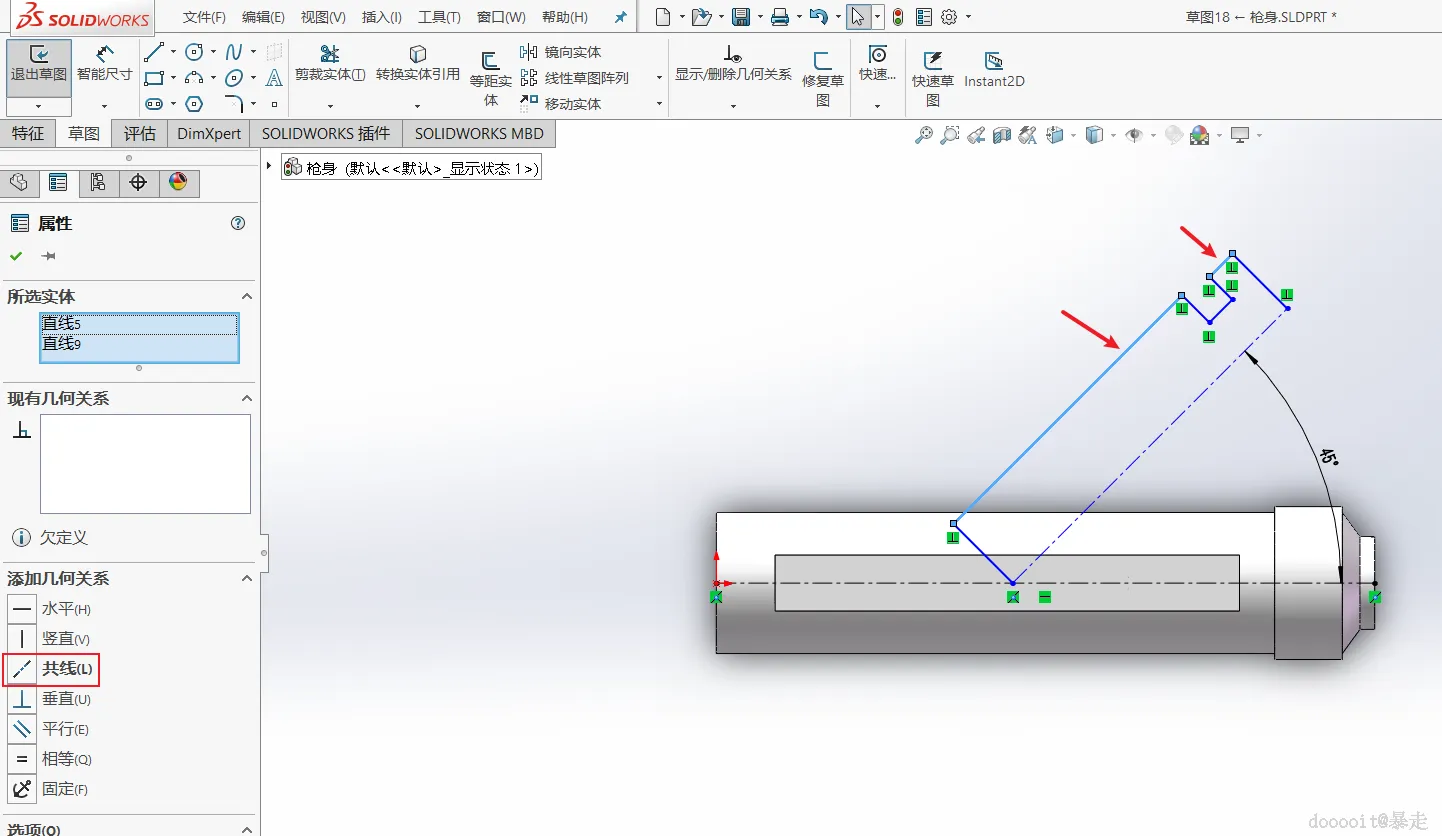Add Perpendicular relation 垂直(U)

pos(51,699)
